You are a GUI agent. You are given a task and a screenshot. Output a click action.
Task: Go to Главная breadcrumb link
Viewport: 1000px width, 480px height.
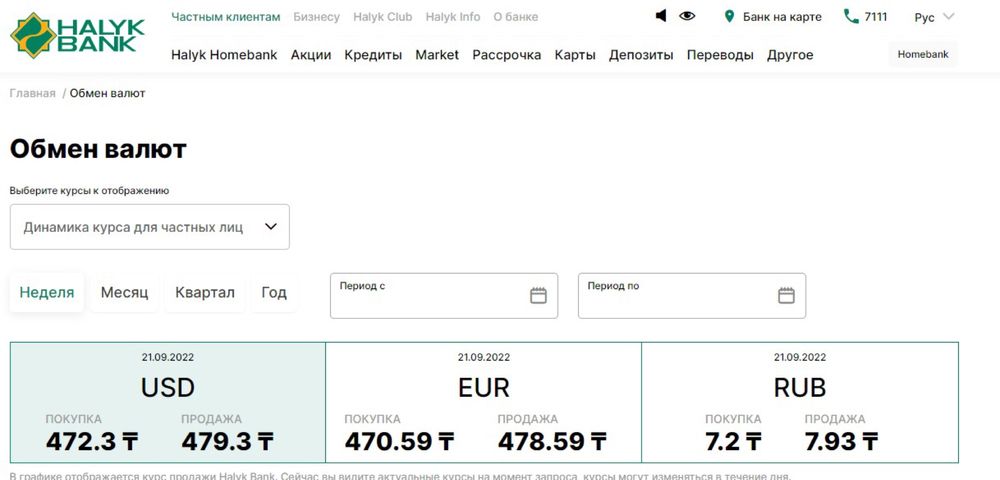point(33,93)
